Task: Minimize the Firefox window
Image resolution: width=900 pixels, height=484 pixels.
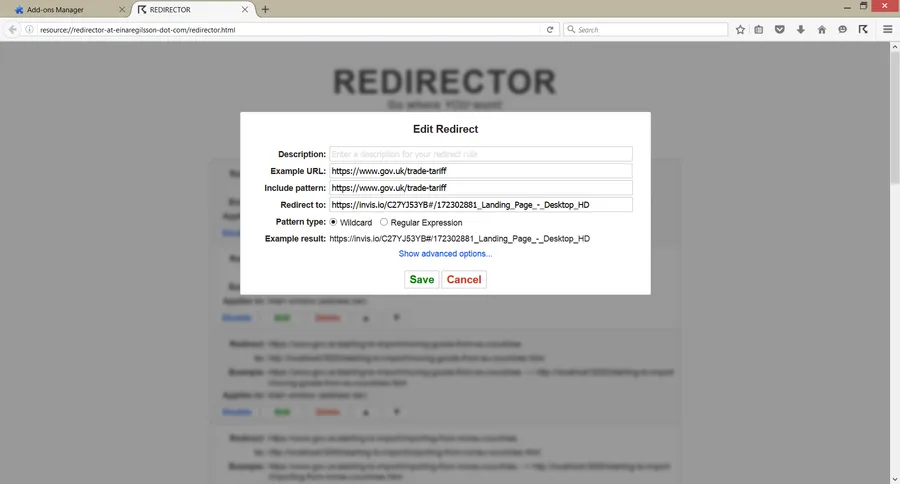Action: point(847,7)
